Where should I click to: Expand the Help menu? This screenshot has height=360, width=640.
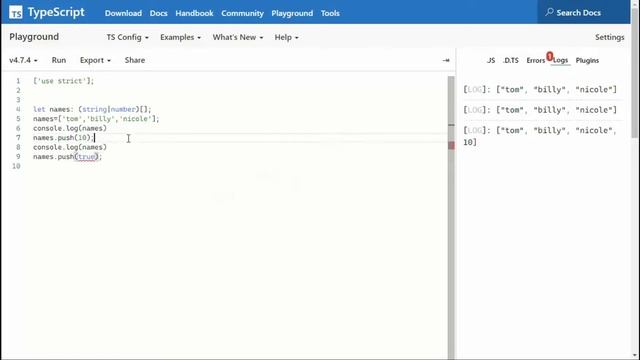click(286, 37)
